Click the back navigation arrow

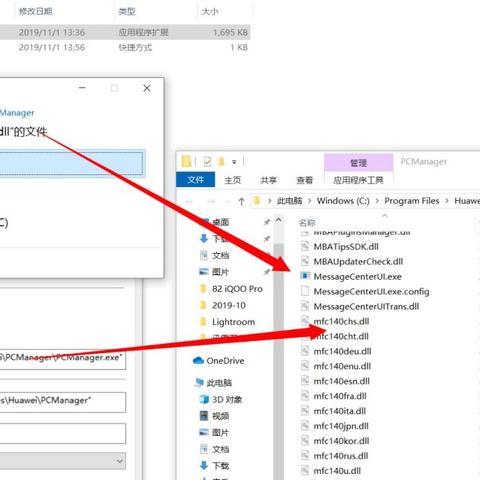pos(189,201)
